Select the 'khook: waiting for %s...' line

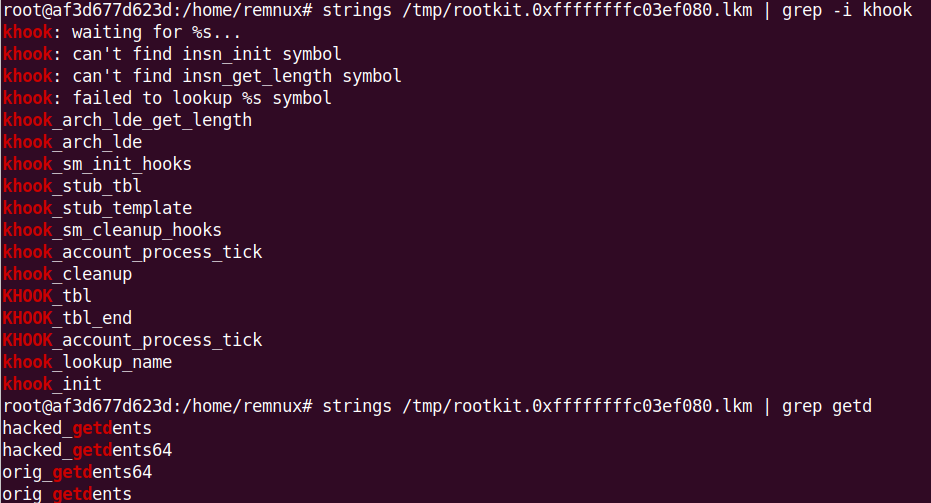click(122, 32)
